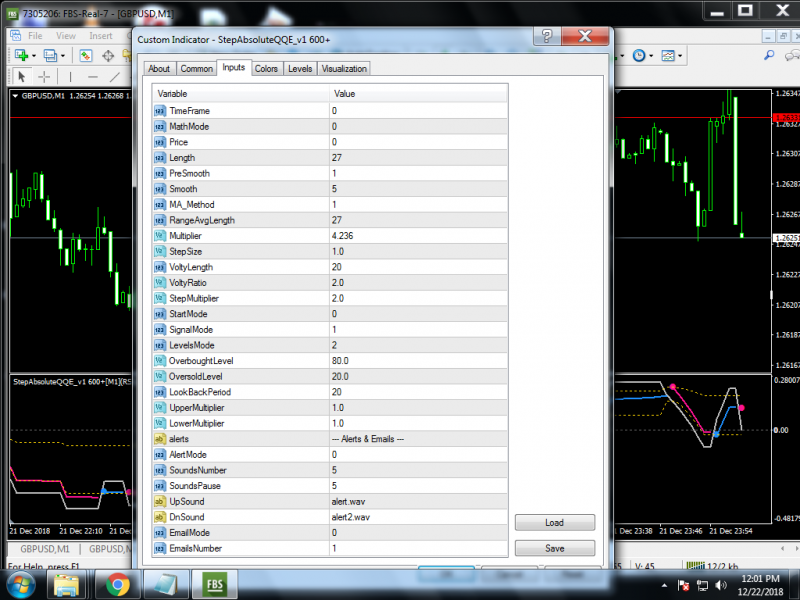Open the File menu in MetaTrader
This screenshot has width=800, height=600.
35,36
